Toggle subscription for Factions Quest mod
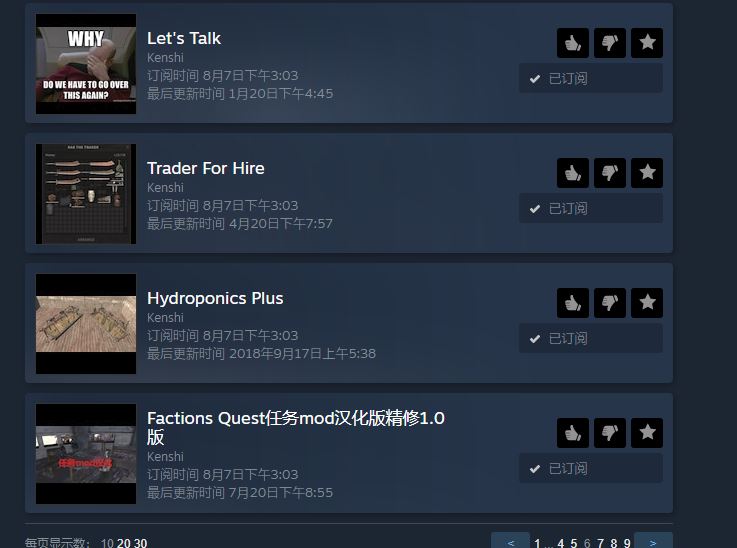This screenshot has height=548, width=737. click(591, 468)
